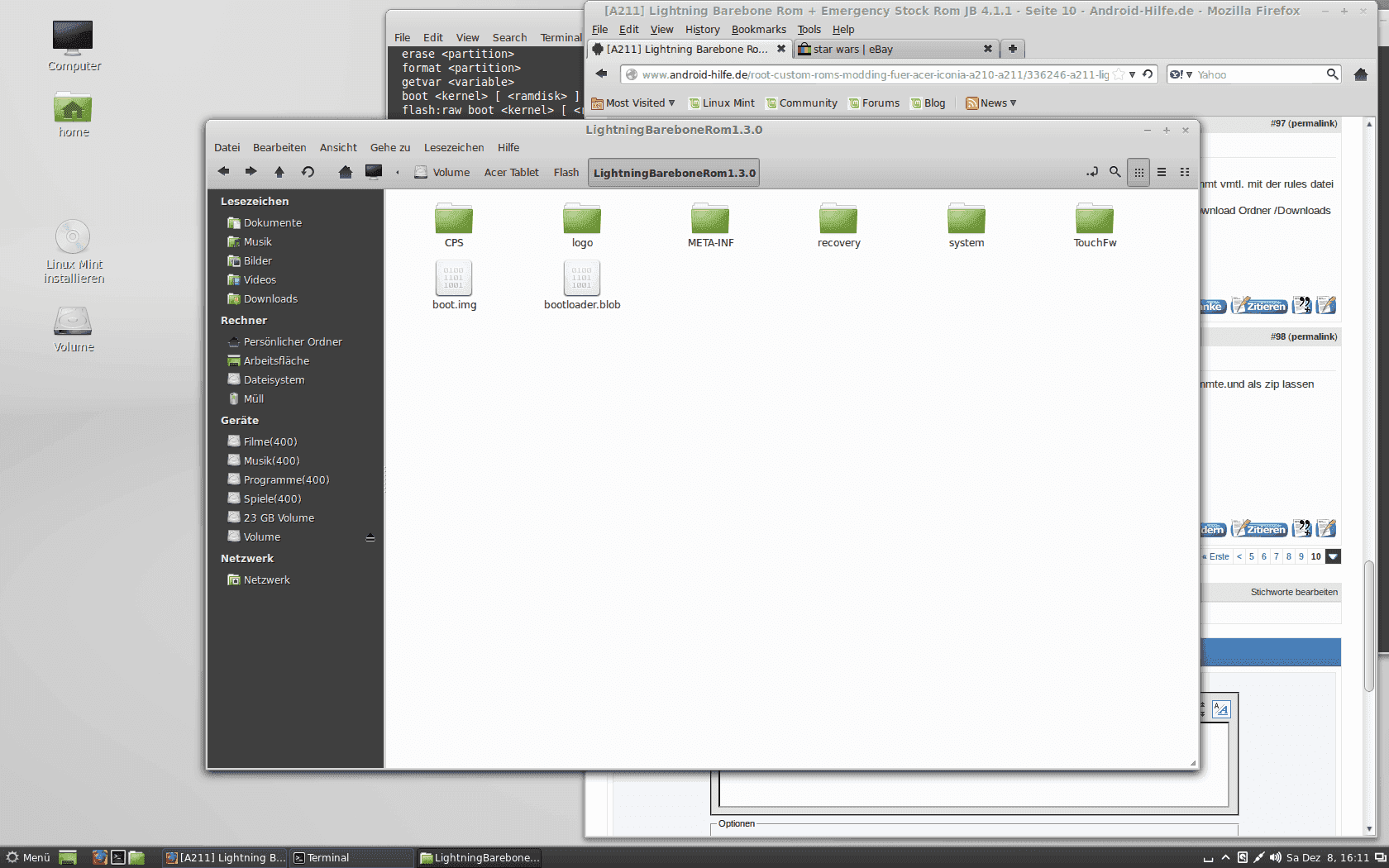Open 23 GB Volume in sidebar
The height and width of the screenshot is (868, 1389).
pos(270,517)
